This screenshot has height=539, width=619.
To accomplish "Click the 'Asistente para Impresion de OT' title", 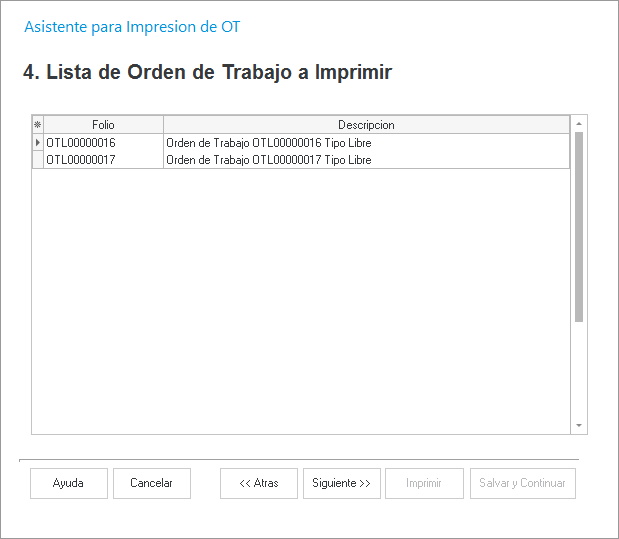I will 131,27.
